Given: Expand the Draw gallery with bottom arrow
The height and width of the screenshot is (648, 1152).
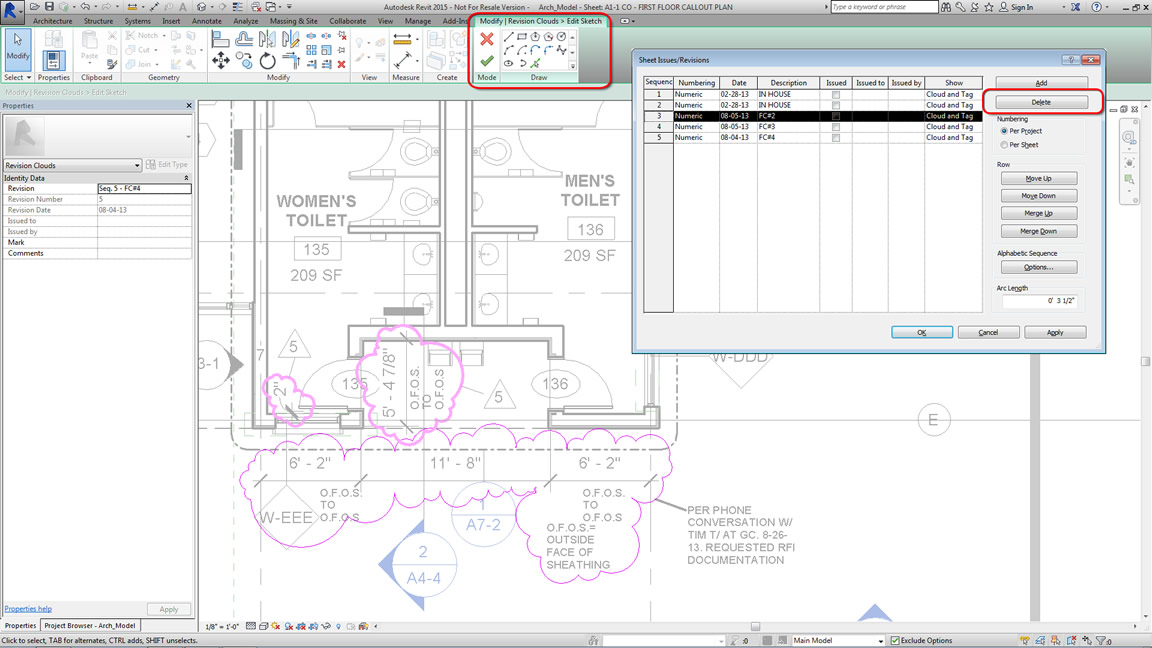Looking at the screenshot, I should 572,66.
